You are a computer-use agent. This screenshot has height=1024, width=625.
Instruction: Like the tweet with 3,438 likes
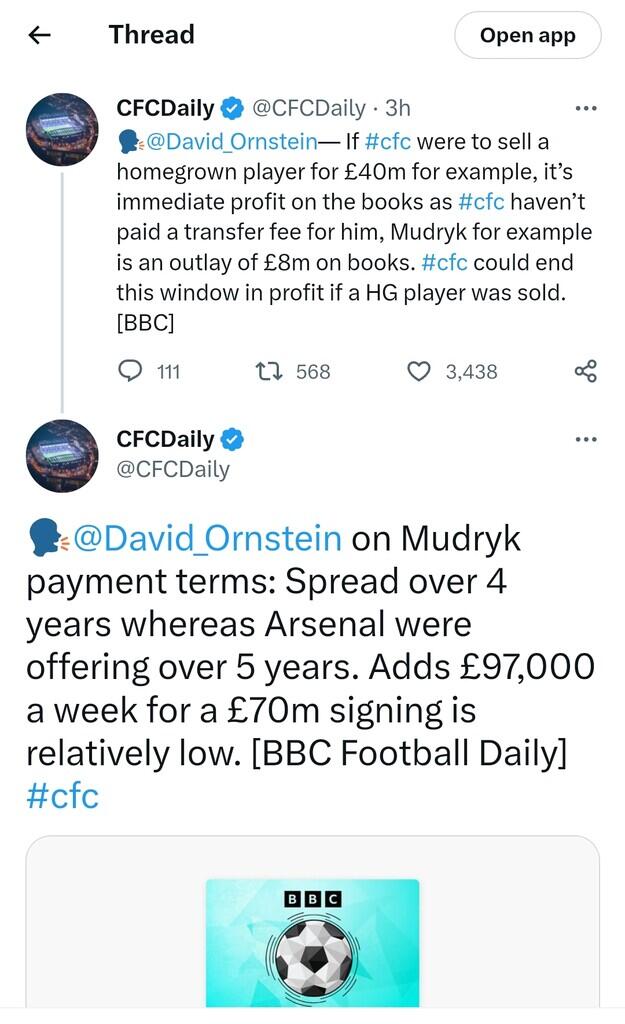[419, 372]
